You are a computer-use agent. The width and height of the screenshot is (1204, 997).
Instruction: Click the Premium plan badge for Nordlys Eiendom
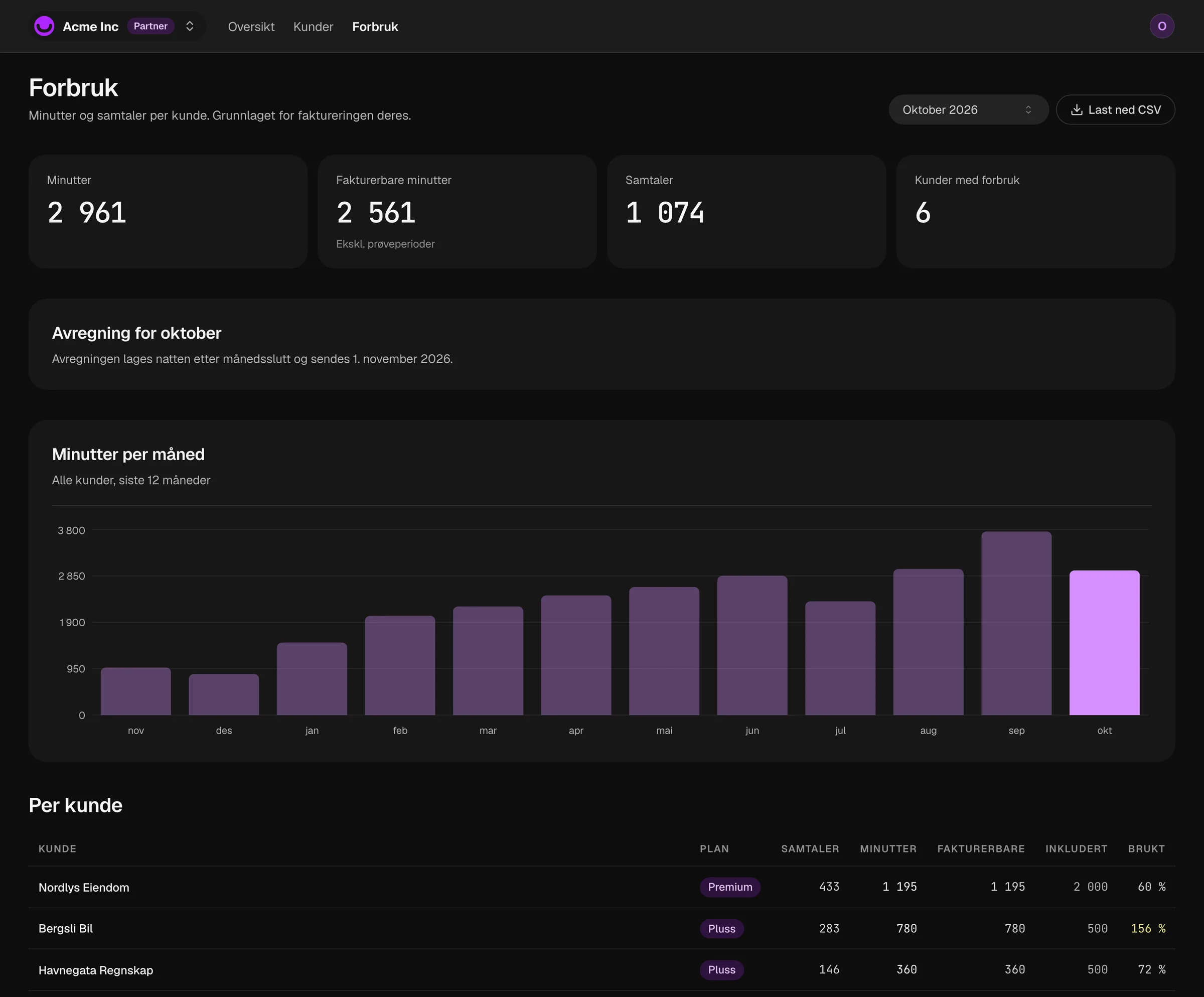tap(730, 887)
